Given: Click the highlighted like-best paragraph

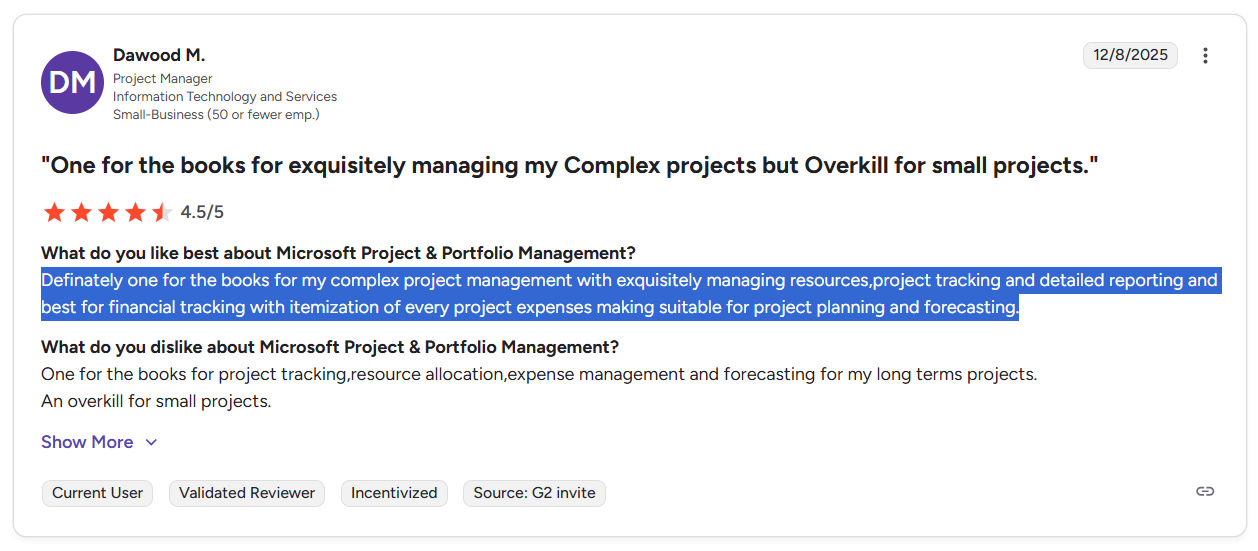Looking at the screenshot, I should pos(630,294).
